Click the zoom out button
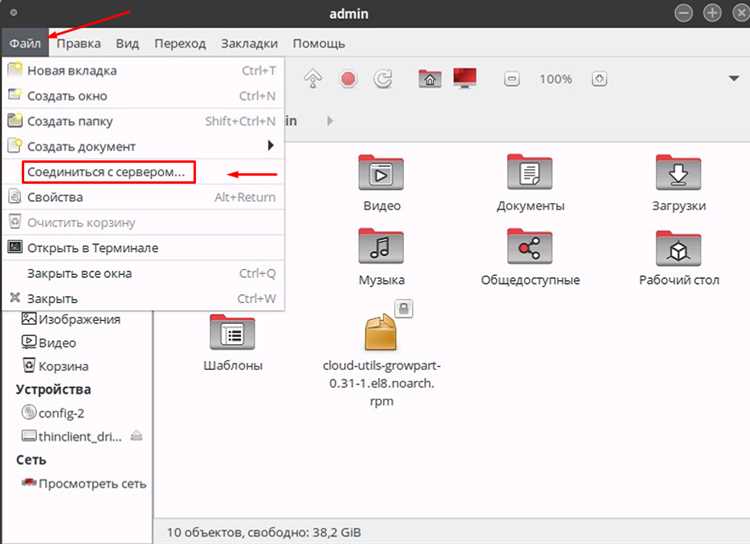Viewport: 750px width, 544px height. tap(511, 78)
